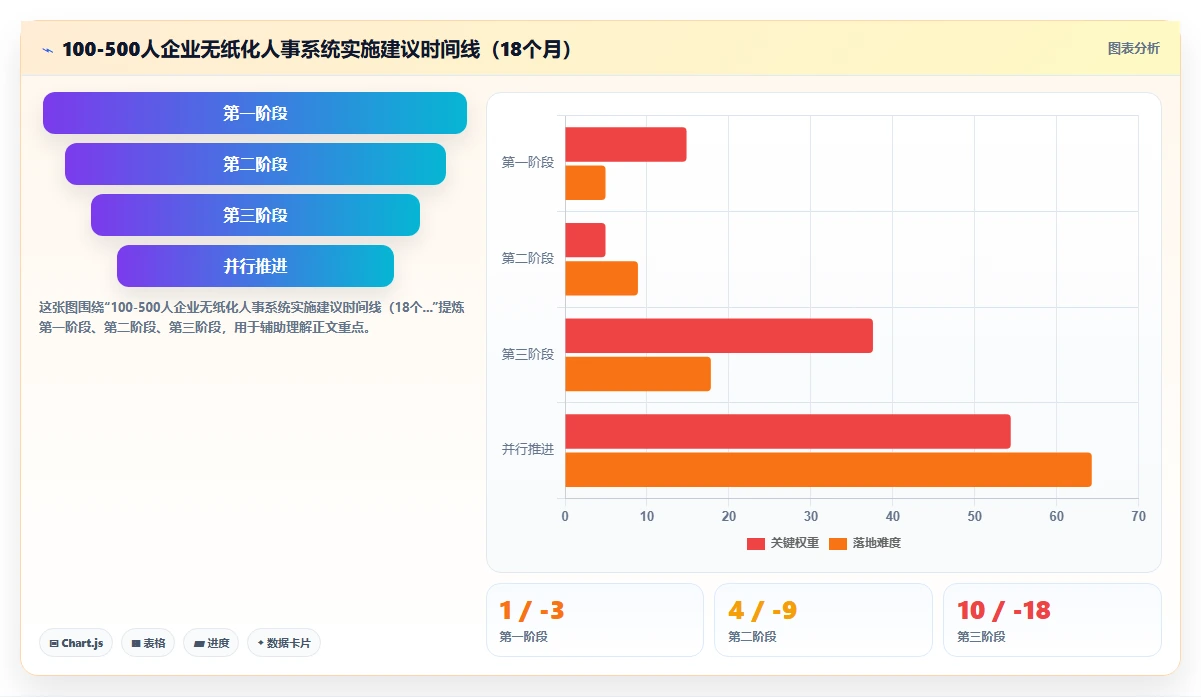
Task: Click the red 关键权重 bar for 并行推进
Action: (788, 432)
